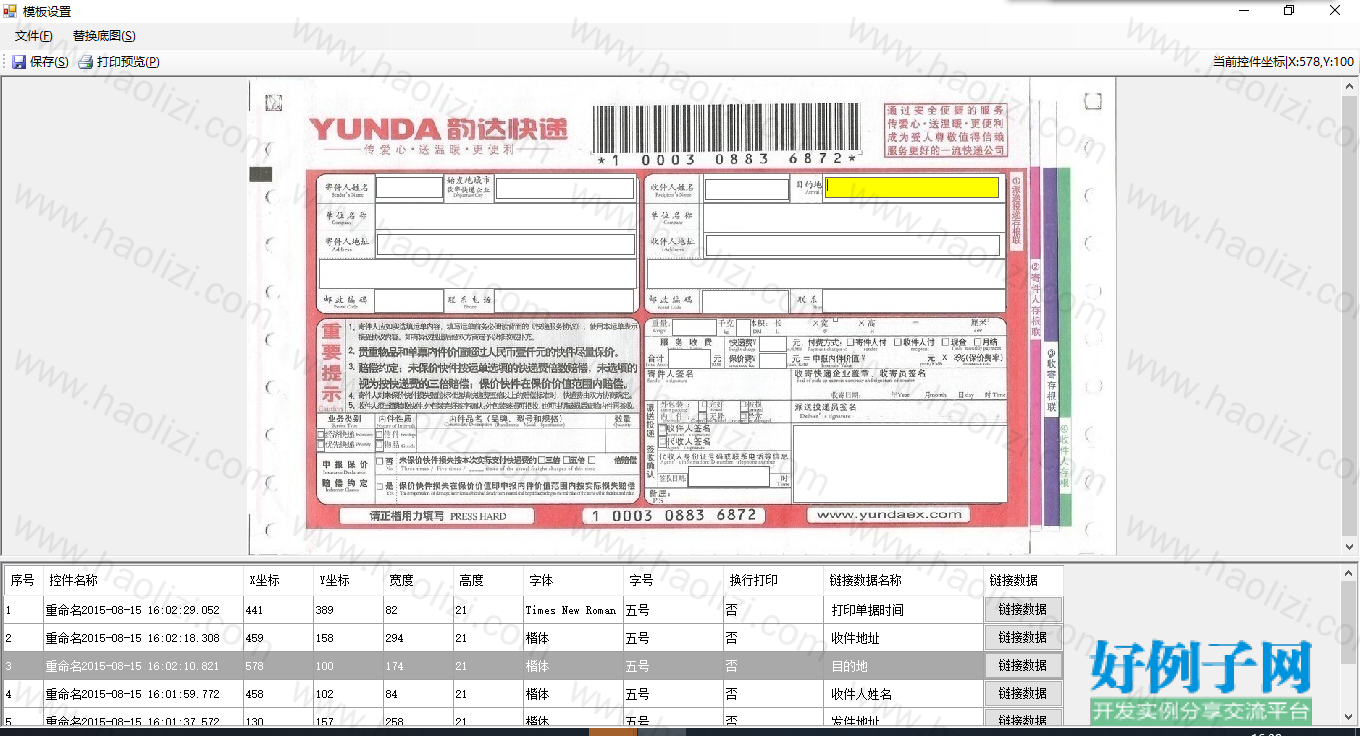Select the 寄件人姓名 text box on the waybill
The image size is (1360, 736).
point(409,187)
